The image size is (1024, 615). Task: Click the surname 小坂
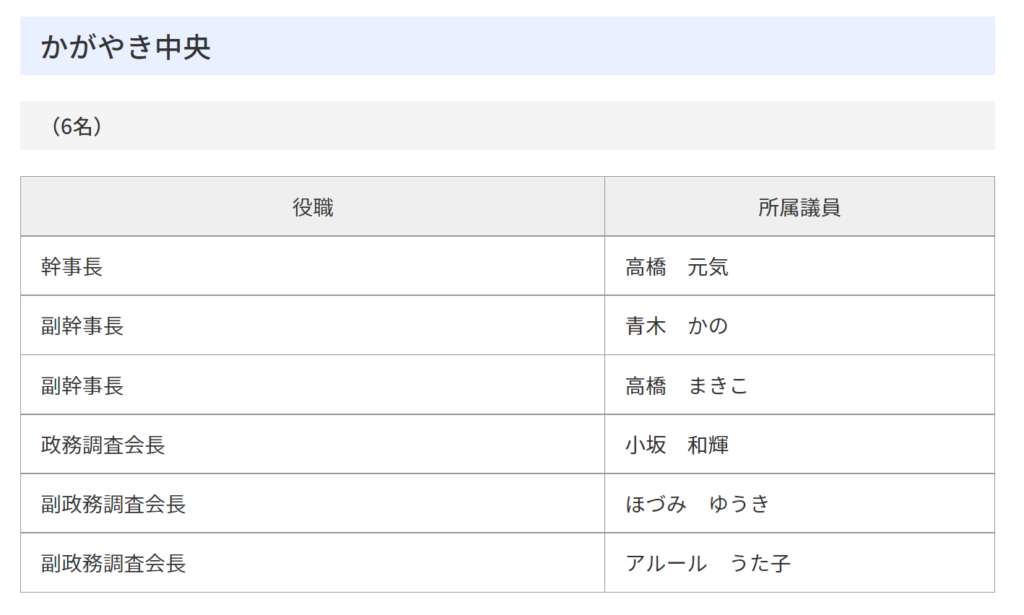(x=646, y=445)
